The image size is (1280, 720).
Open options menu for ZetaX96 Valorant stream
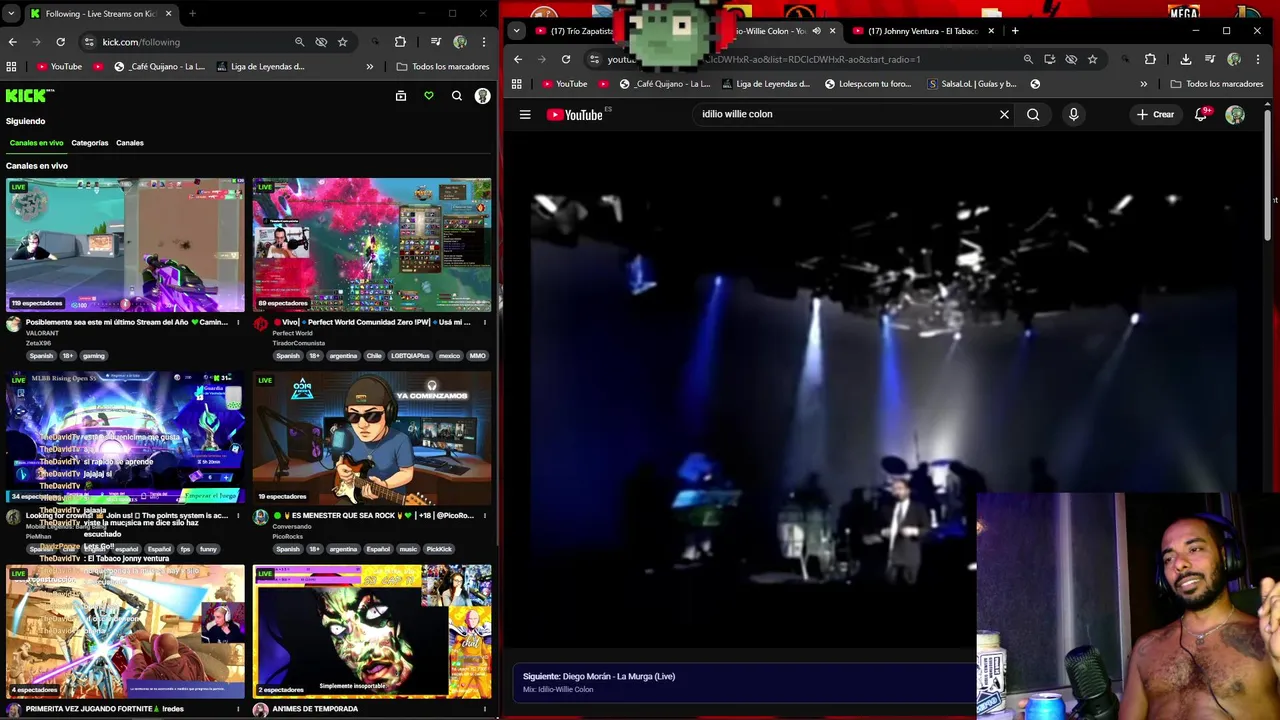[x=238, y=322]
